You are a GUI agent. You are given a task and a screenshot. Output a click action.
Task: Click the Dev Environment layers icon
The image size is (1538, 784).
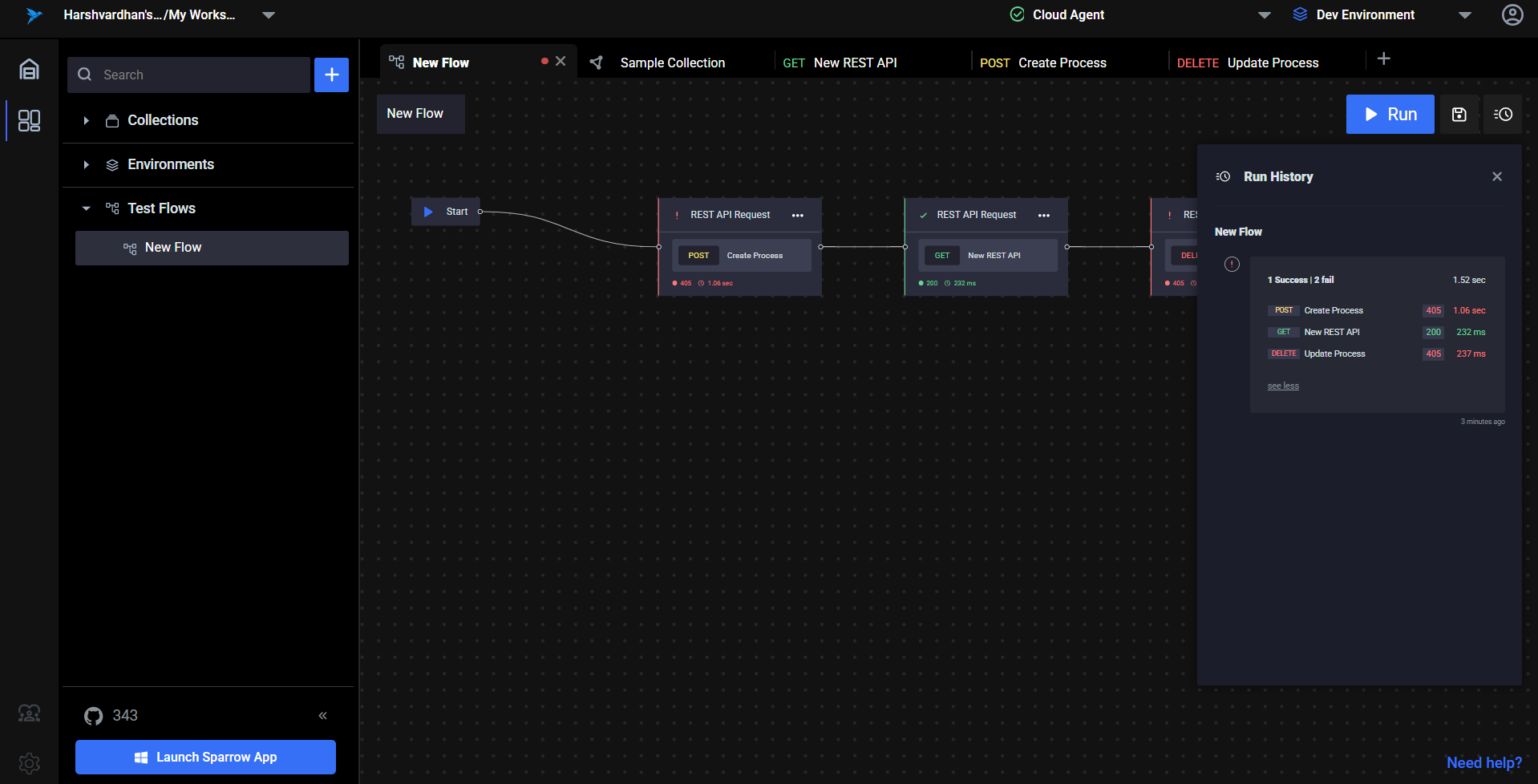[1301, 14]
